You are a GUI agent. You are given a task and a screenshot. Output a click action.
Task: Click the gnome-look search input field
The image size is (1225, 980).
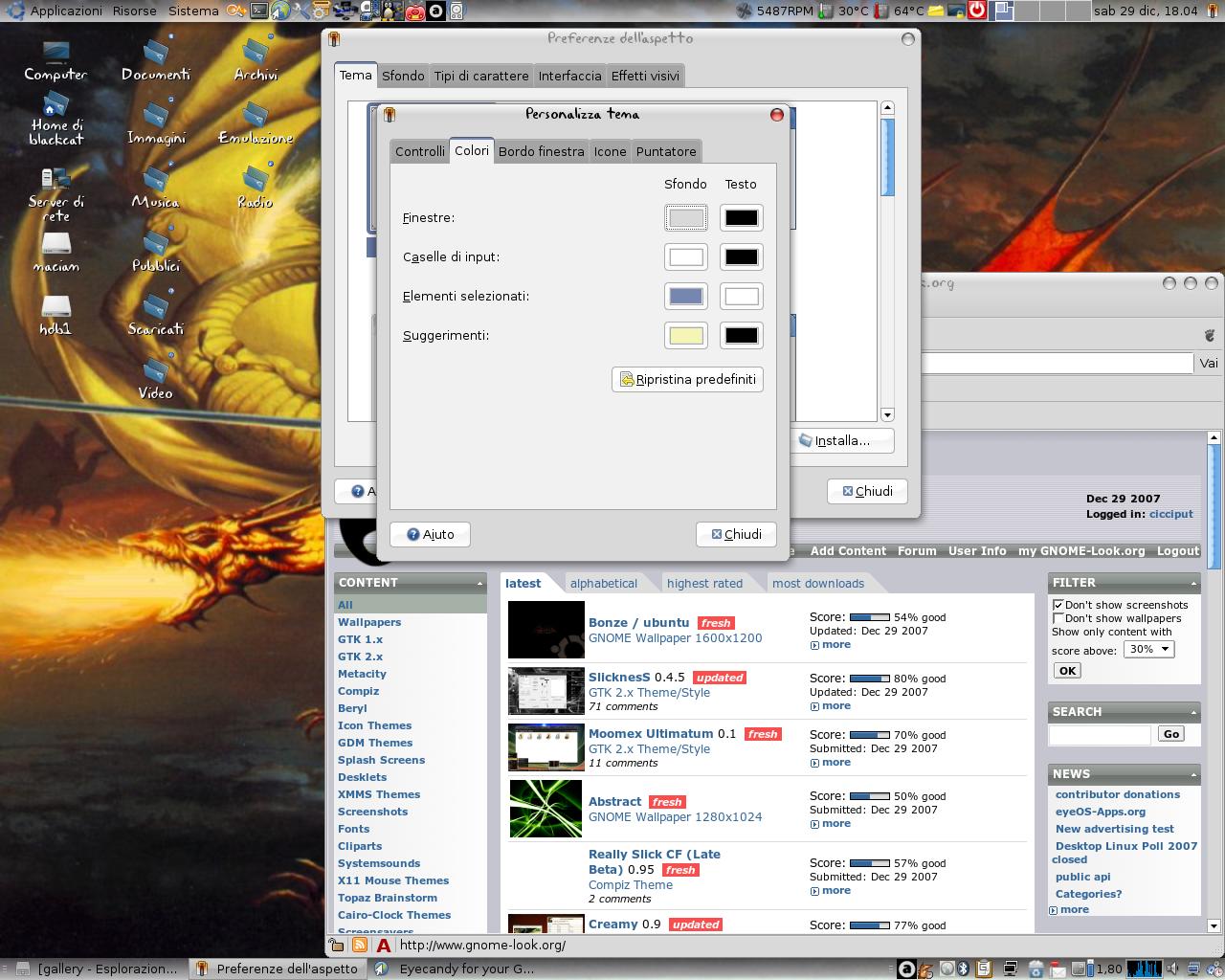1100,735
